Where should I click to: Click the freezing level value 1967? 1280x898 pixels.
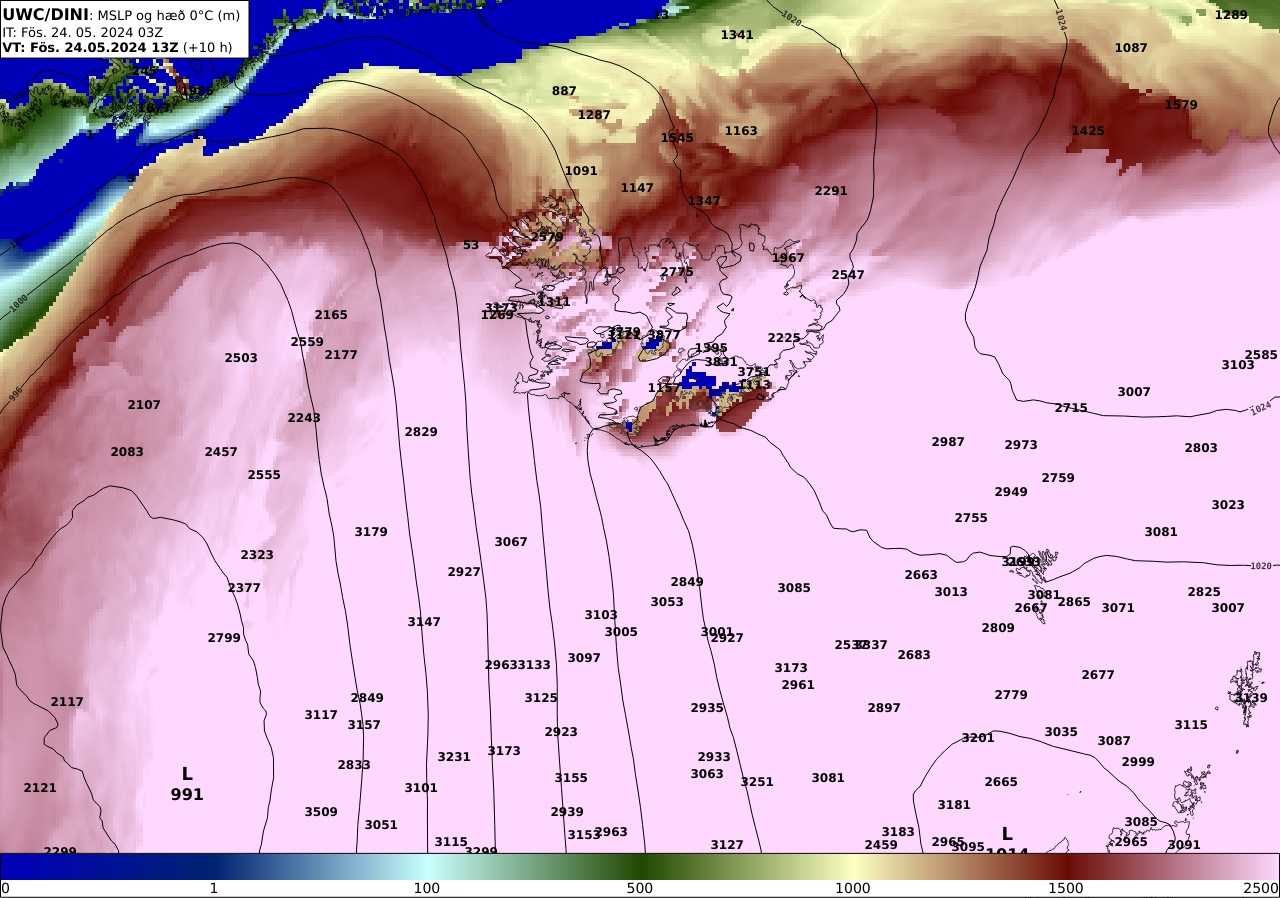coord(788,258)
